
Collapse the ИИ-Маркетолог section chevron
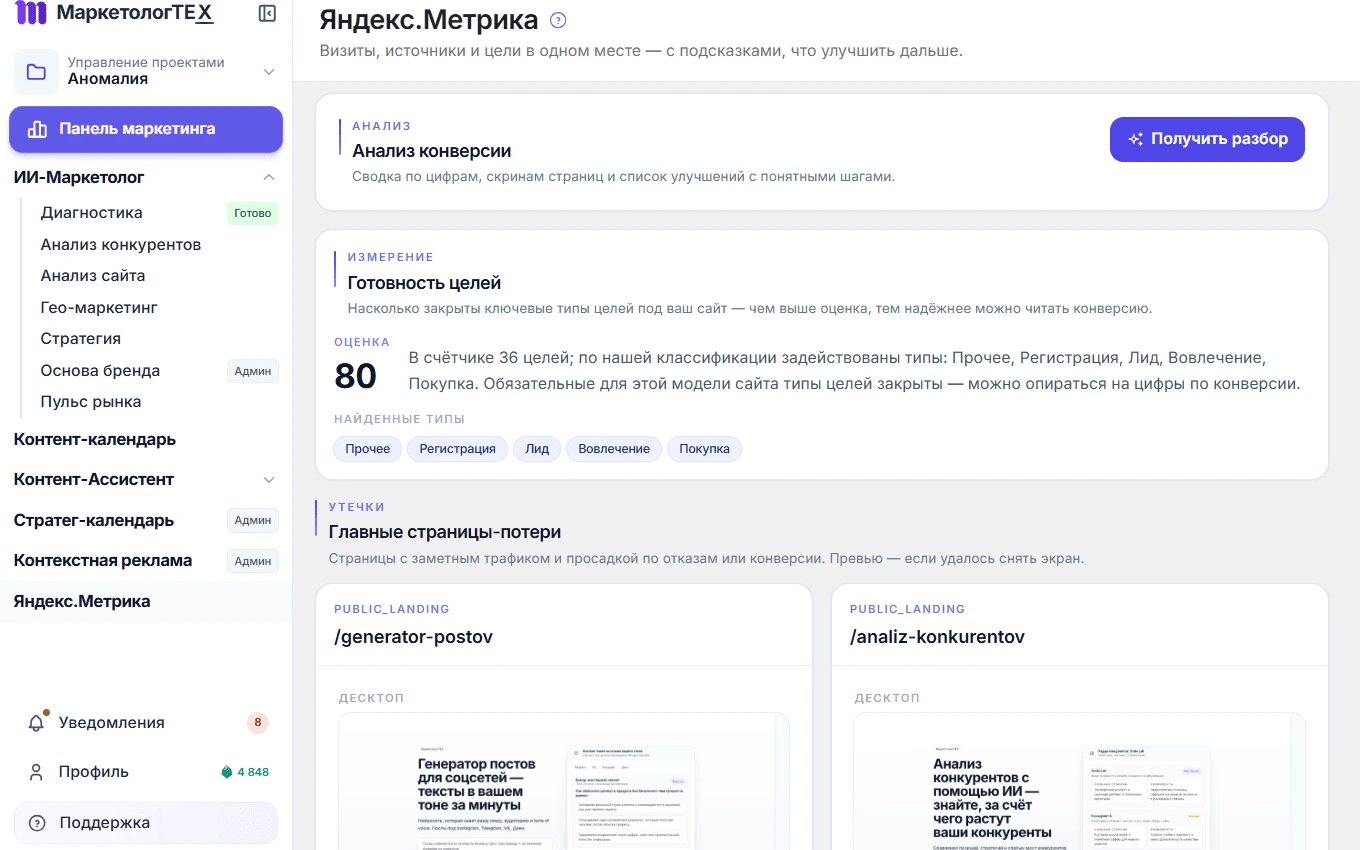(268, 177)
